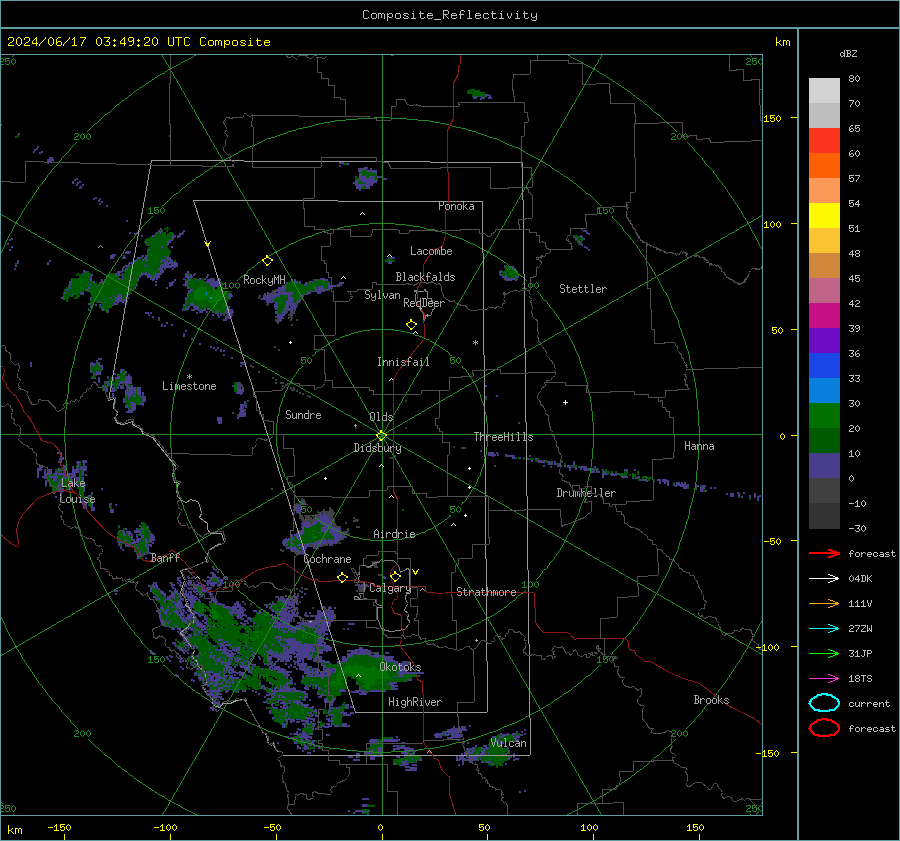Click the orange 111V arrow legend icon
Viewport: 900px width, 841px height.
(824, 603)
